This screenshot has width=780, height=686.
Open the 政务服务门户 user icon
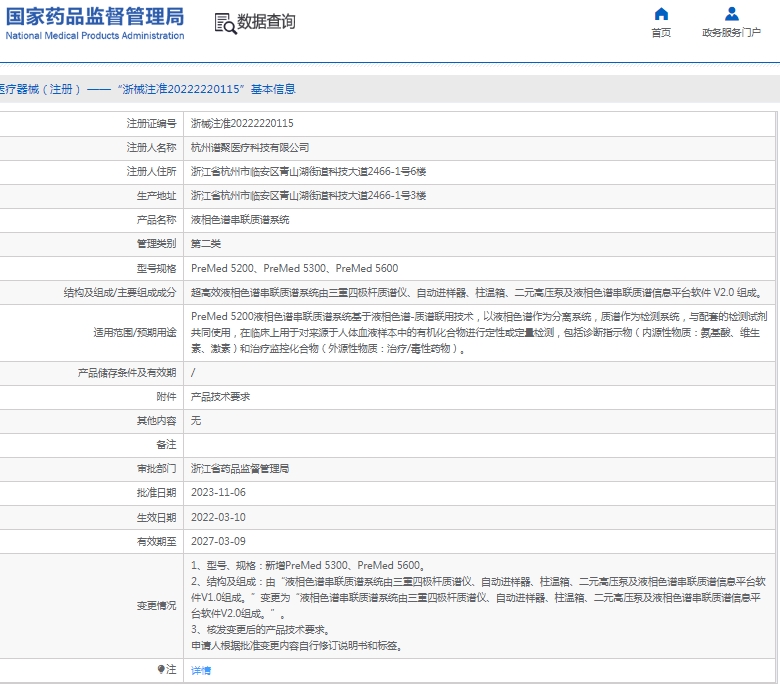pos(731,13)
